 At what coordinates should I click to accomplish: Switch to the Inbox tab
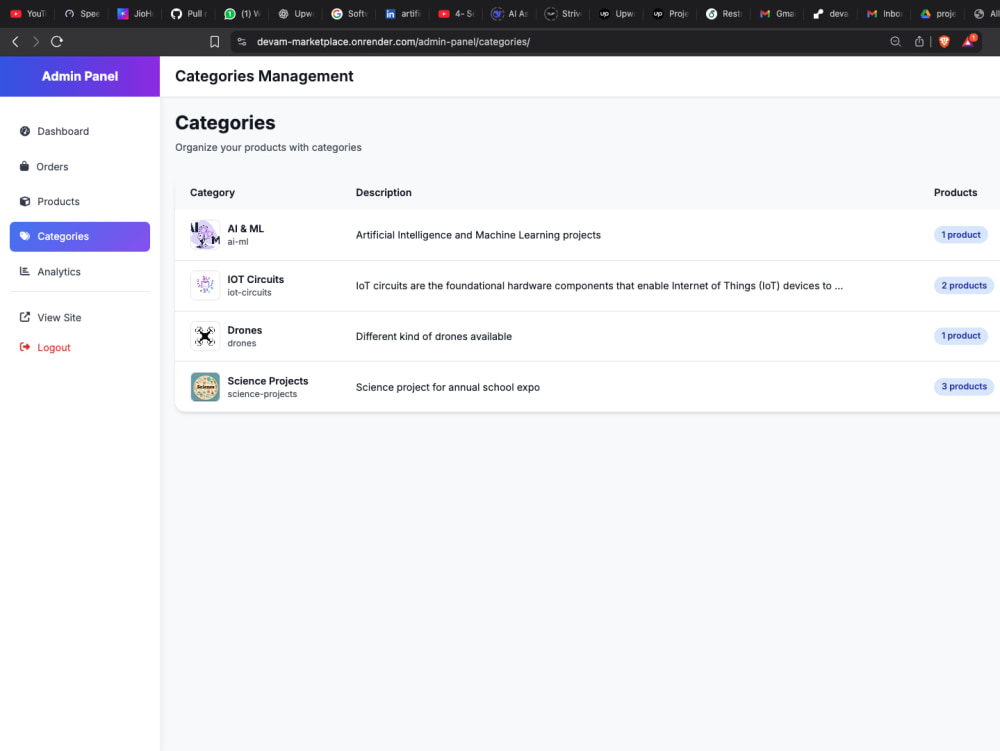pyautogui.click(x=885, y=13)
